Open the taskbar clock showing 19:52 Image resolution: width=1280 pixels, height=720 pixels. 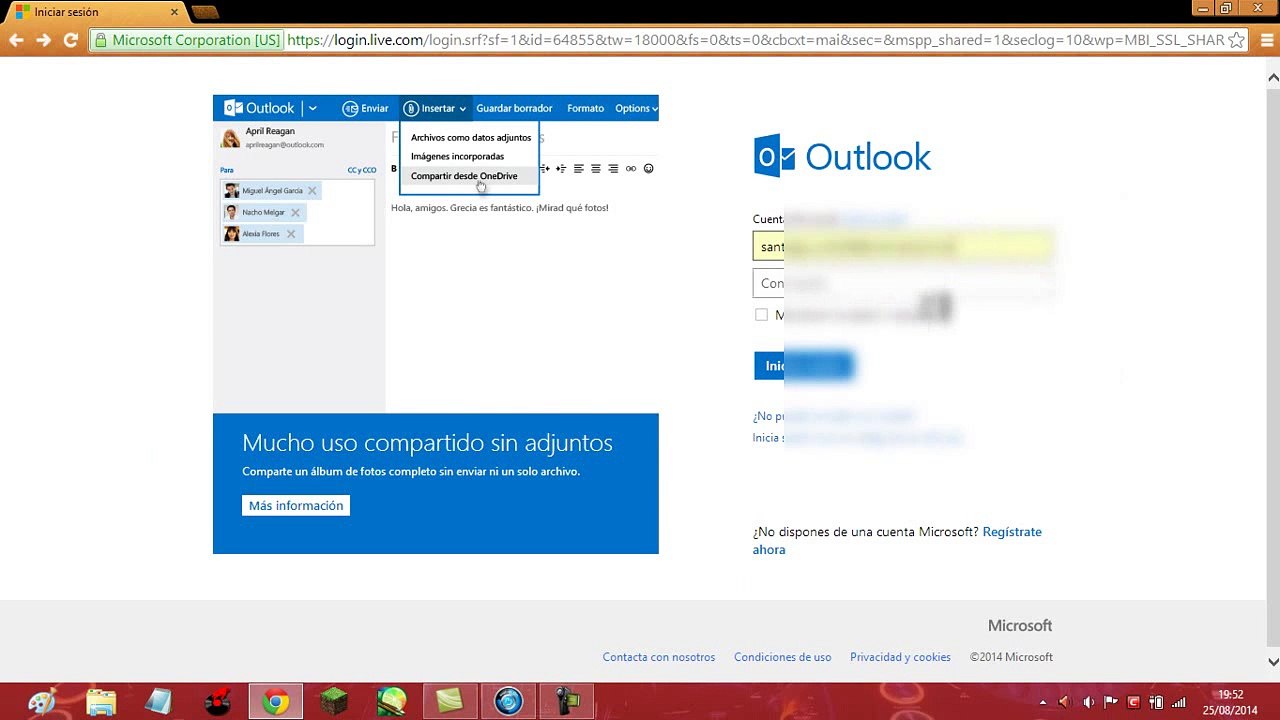coord(1231,702)
